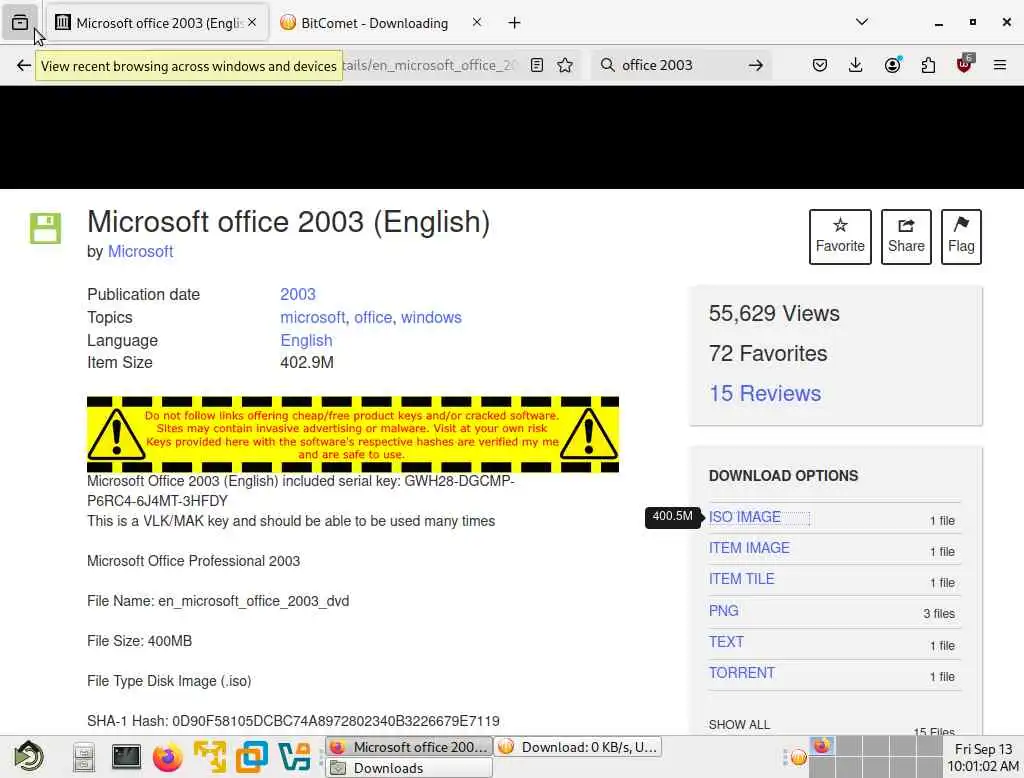Open the microsoft topic link

(313, 317)
